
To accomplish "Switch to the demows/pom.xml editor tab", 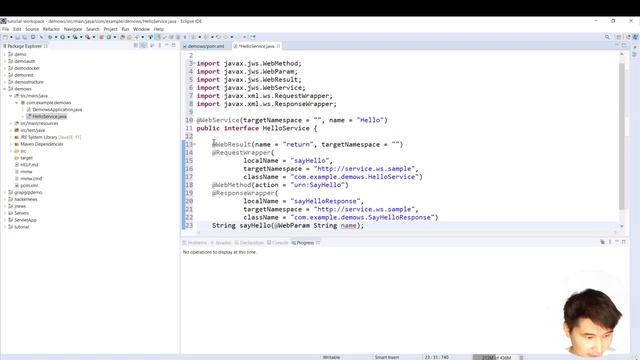I will (206, 46).
